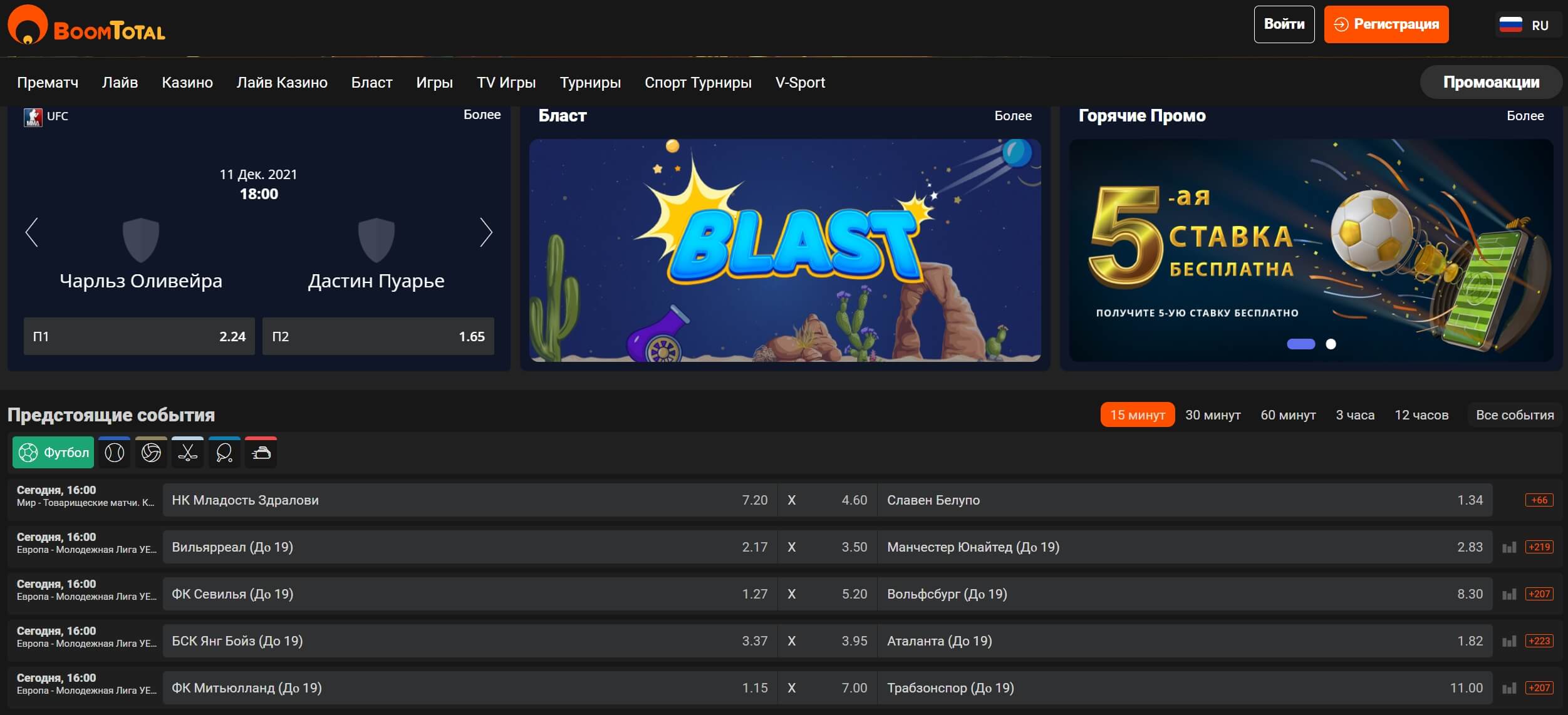Open Спорт Турниры menu item
Screen dimensions: 1568x715
click(698, 83)
